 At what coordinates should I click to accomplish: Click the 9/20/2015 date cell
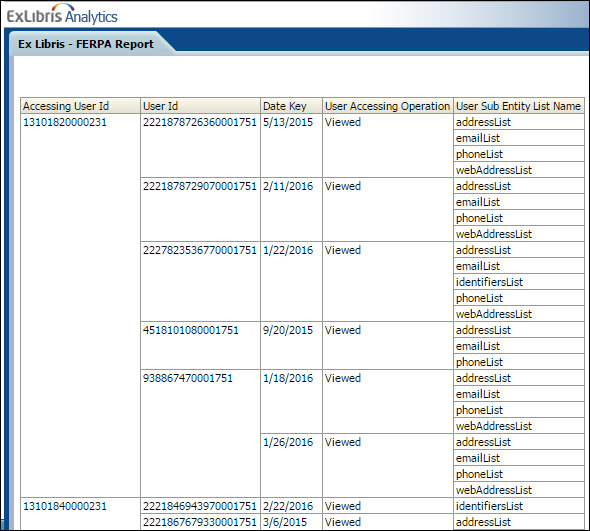[x=292, y=345]
